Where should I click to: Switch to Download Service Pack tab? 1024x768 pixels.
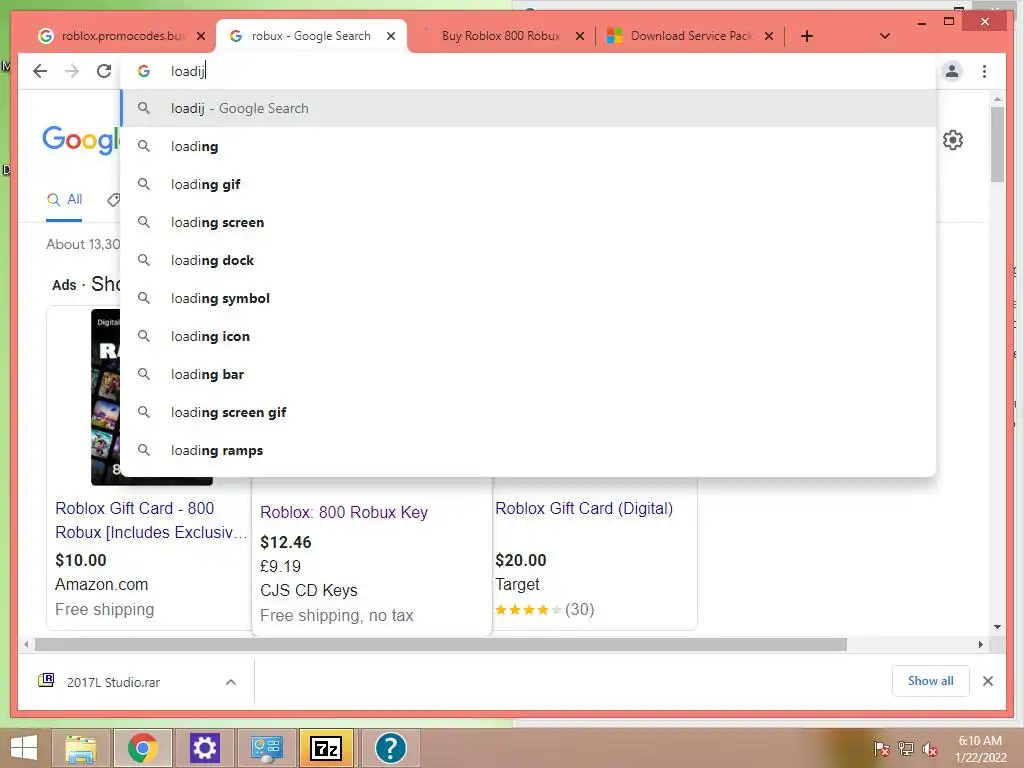click(x=691, y=36)
